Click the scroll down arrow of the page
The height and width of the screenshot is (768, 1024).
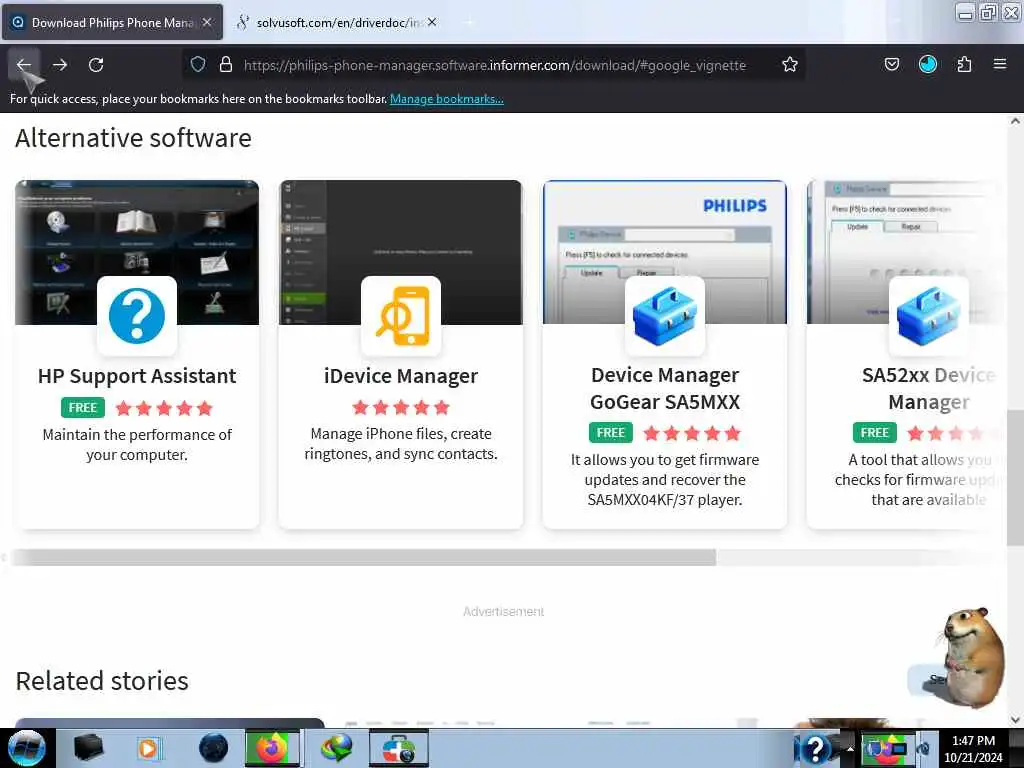click(x=1015, y=720)
